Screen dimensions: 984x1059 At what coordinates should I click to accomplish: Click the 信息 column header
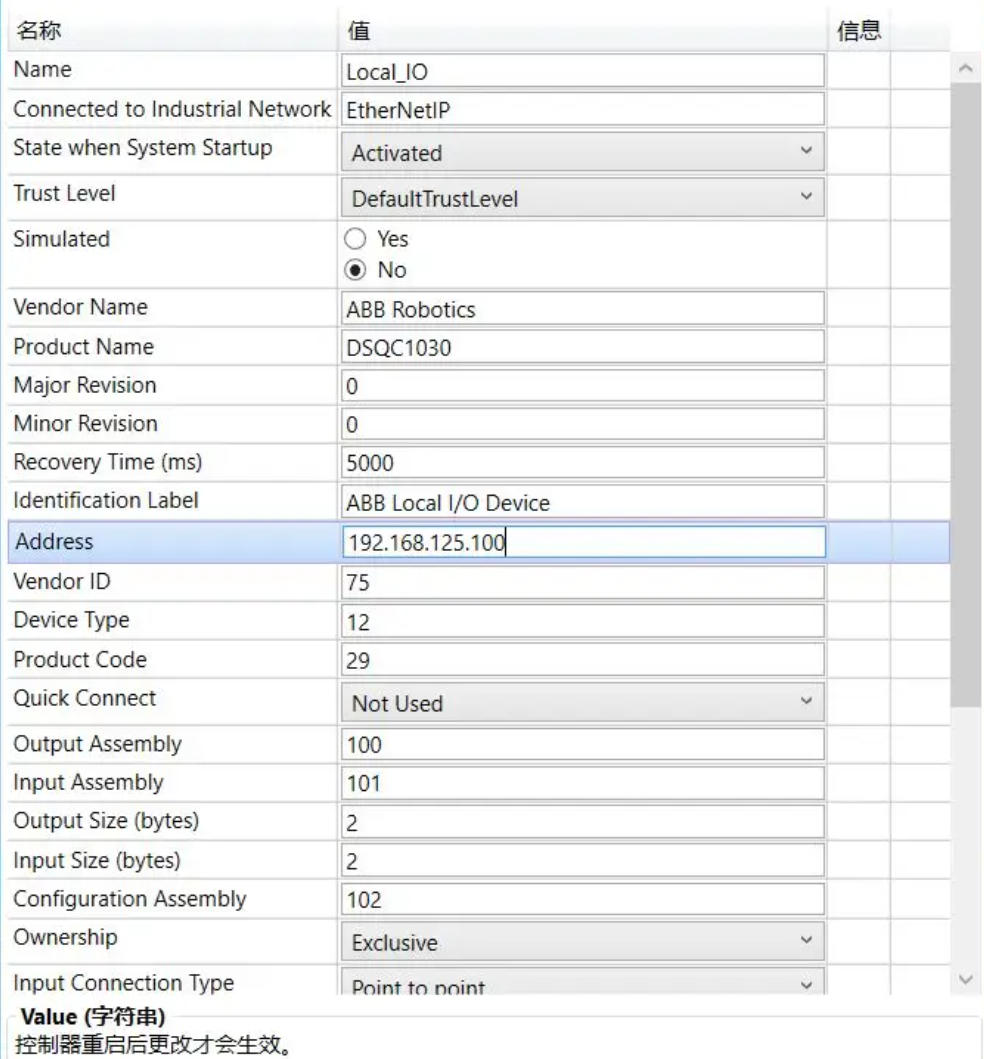point(858,31)
